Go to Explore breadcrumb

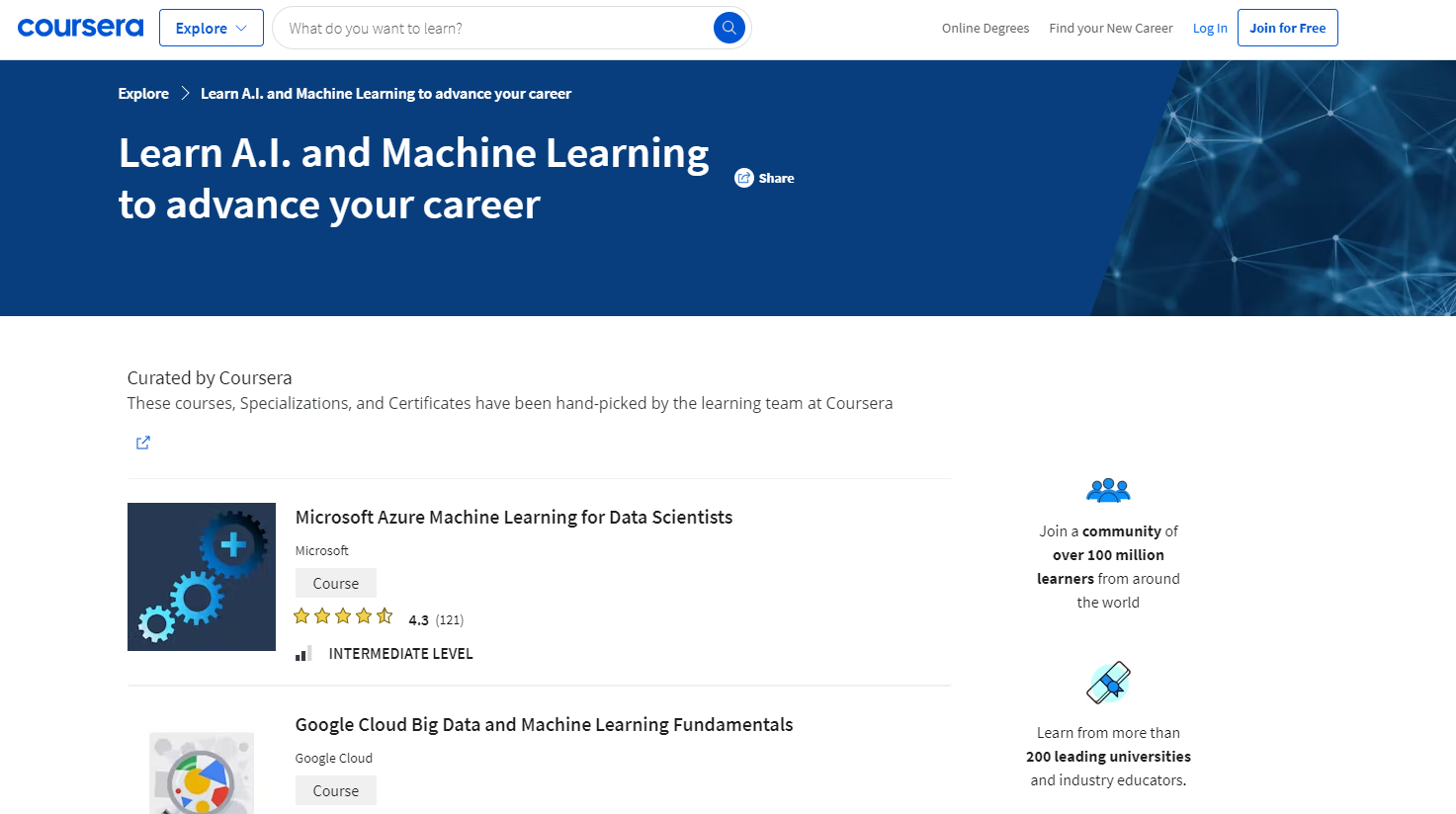(x=143, y=94)
